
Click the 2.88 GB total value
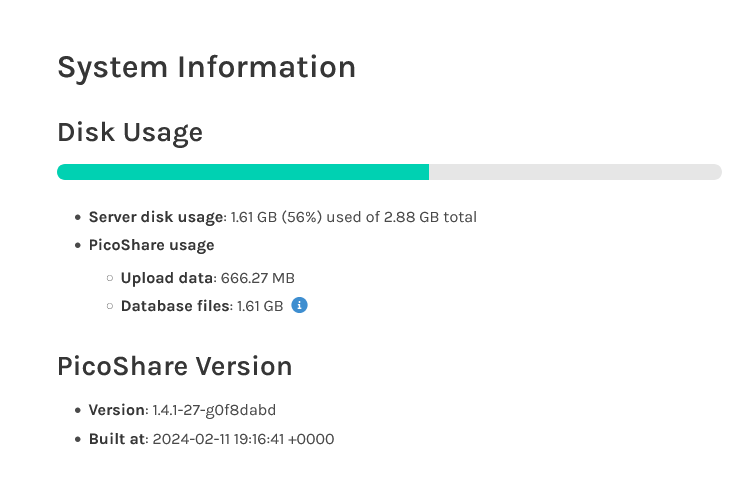pos(430,217)
